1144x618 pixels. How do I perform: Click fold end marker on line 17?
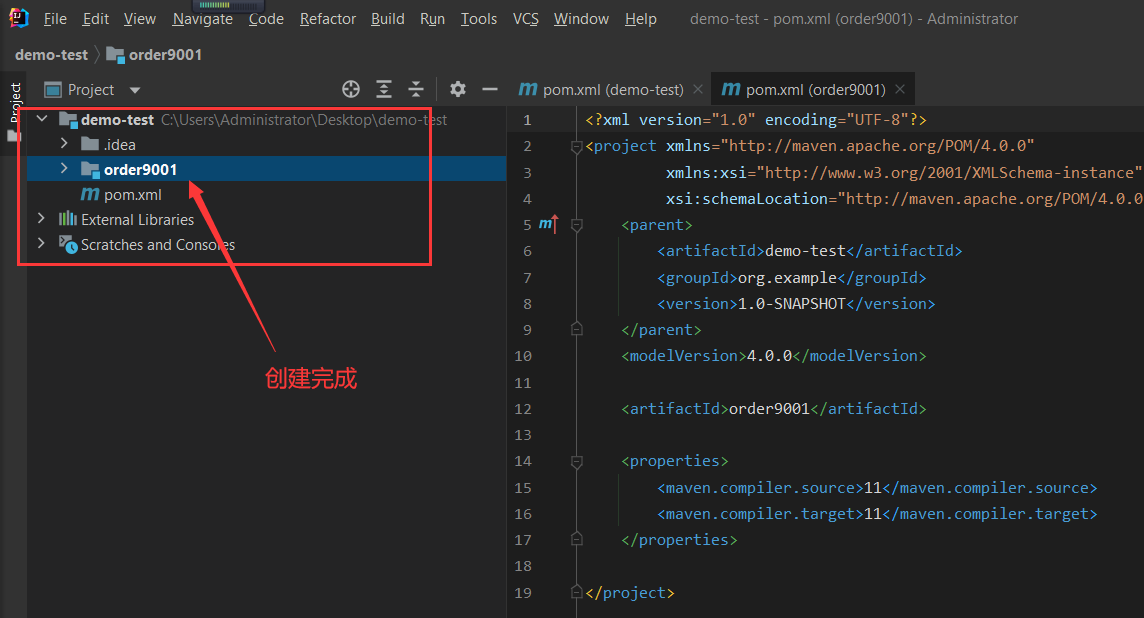pos(576,539)
